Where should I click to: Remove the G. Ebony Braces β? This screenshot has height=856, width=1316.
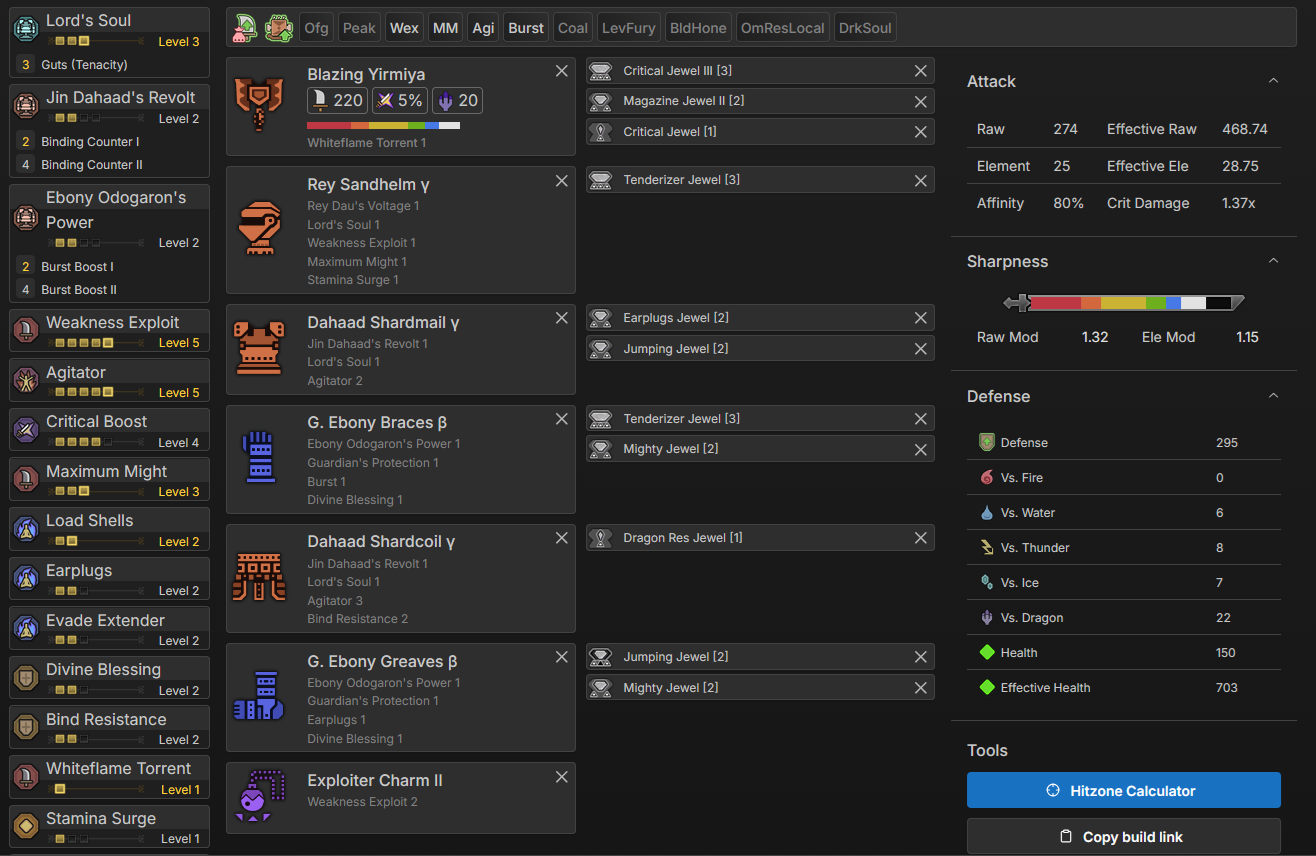pos(562,419)
